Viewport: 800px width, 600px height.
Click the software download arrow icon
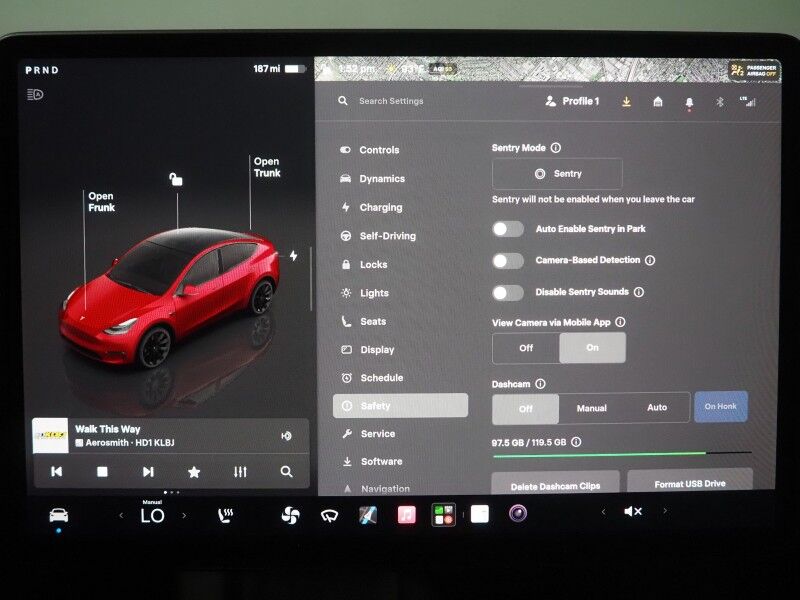[626, 102]
